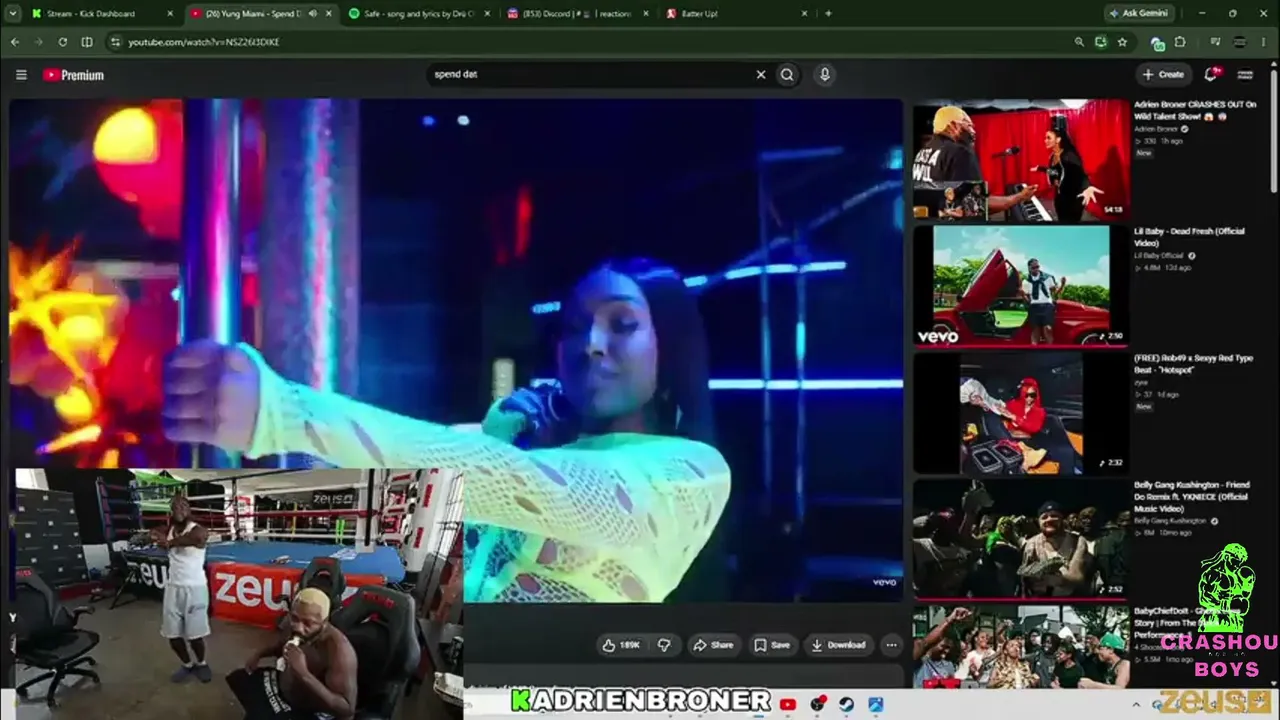Open more actions ellipsis under video
The height and width of the screenshot is (720, 1280).
click(891, 645)
